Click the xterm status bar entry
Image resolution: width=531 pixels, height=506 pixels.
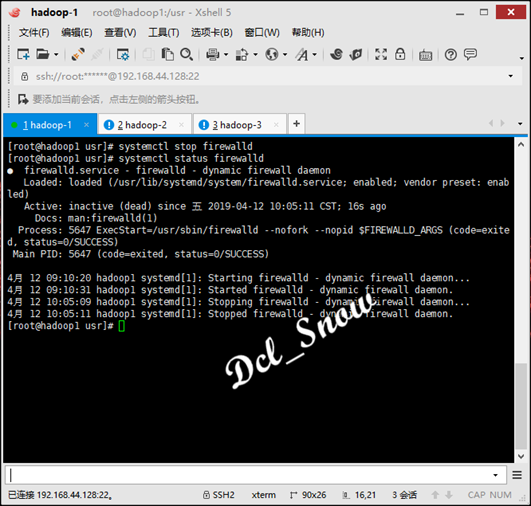click(263, 495)
